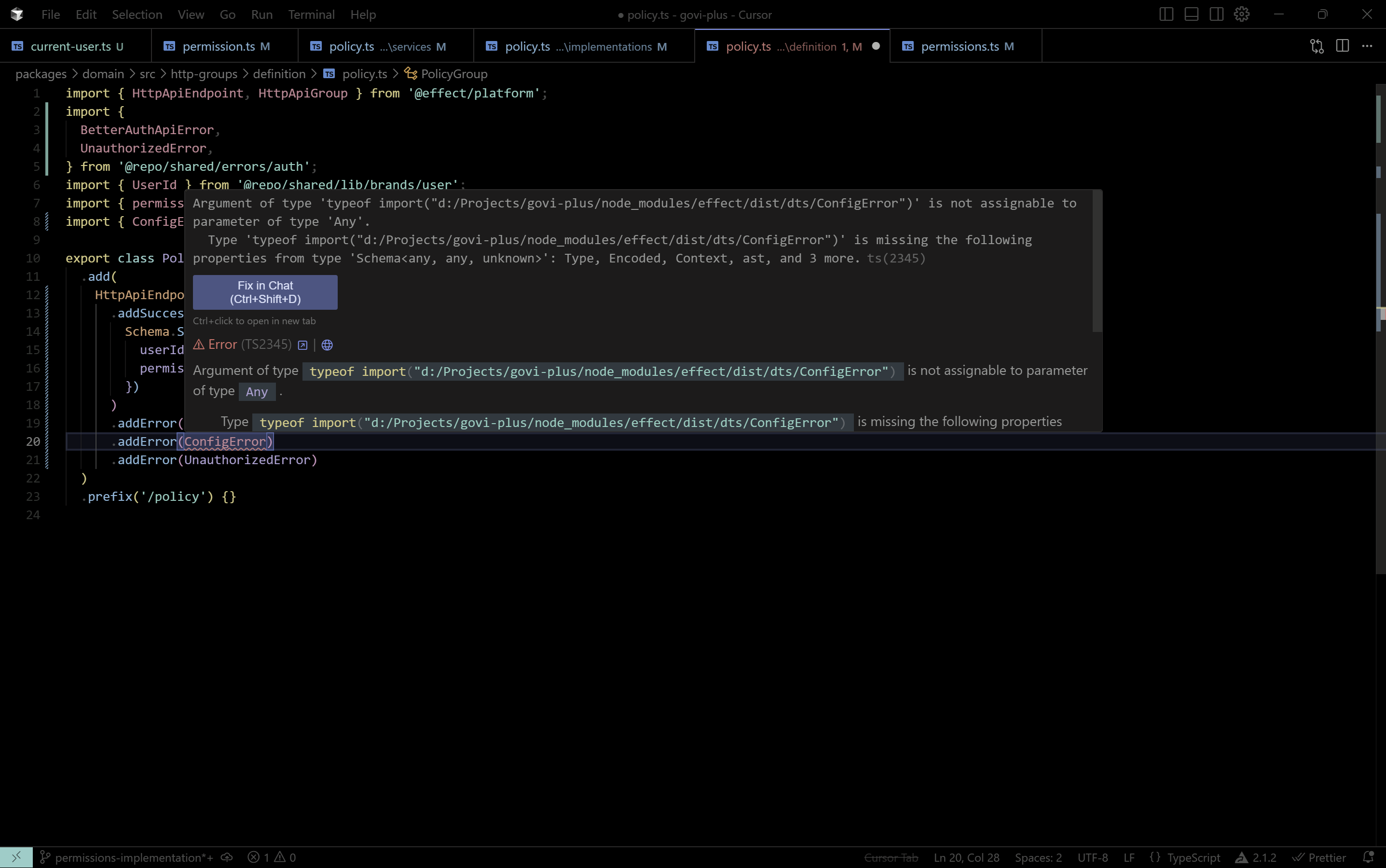
Task: Toggle the bottom panel layout icon
Action: coord(1191,14)
